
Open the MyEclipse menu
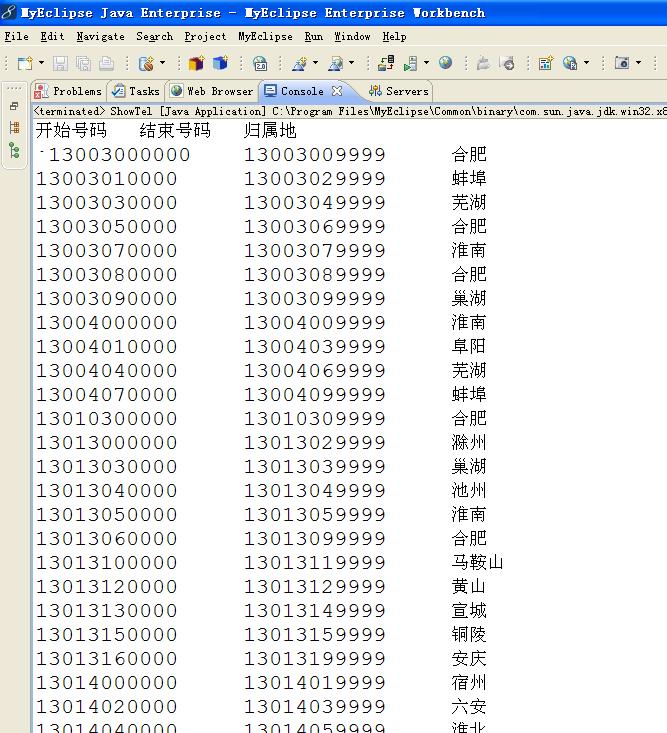tap(265, 36)
